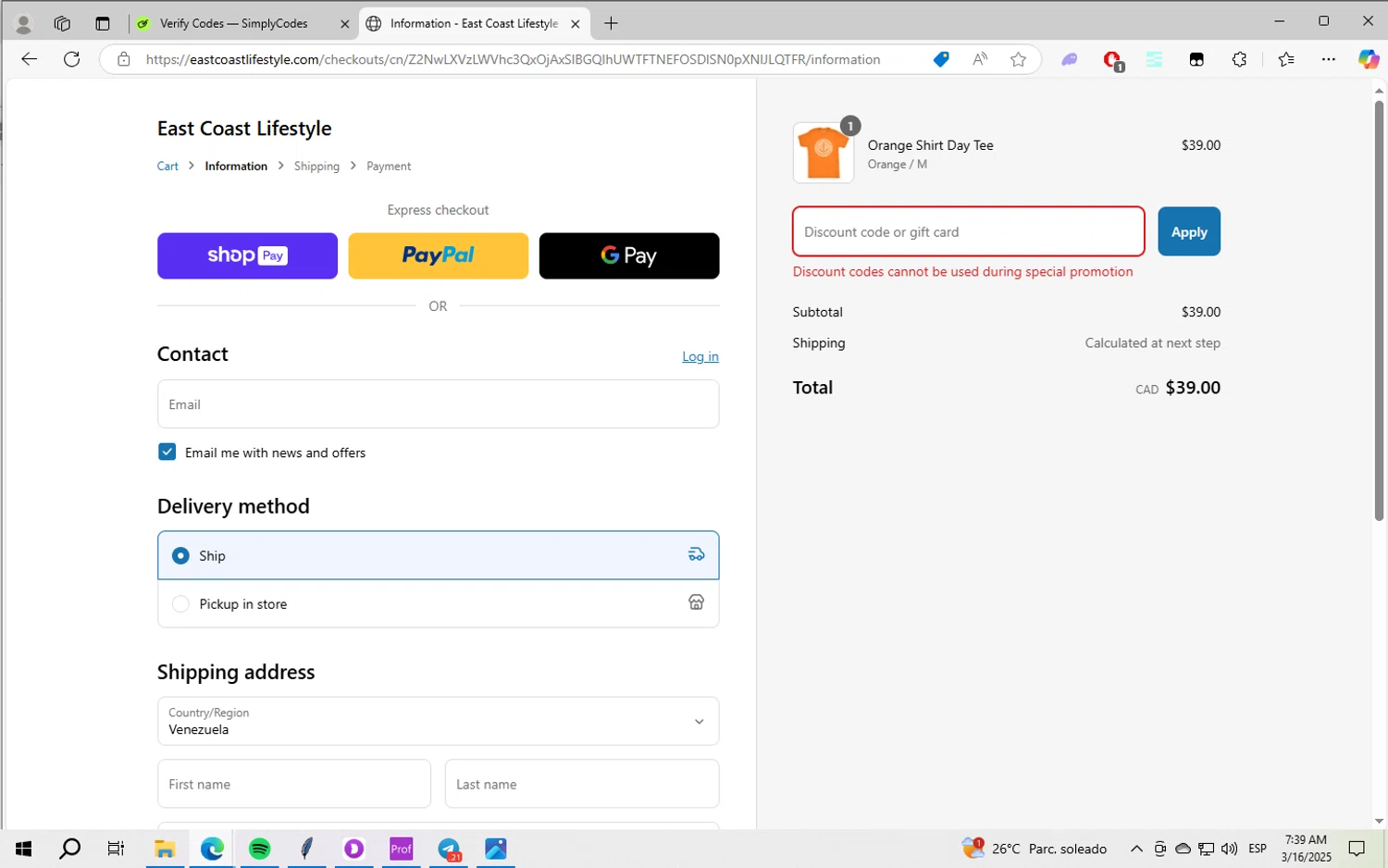1388x868 pixels.
Task: Open the Country/Region dropdown showing Venezuela
Action: tap(438, 721)
